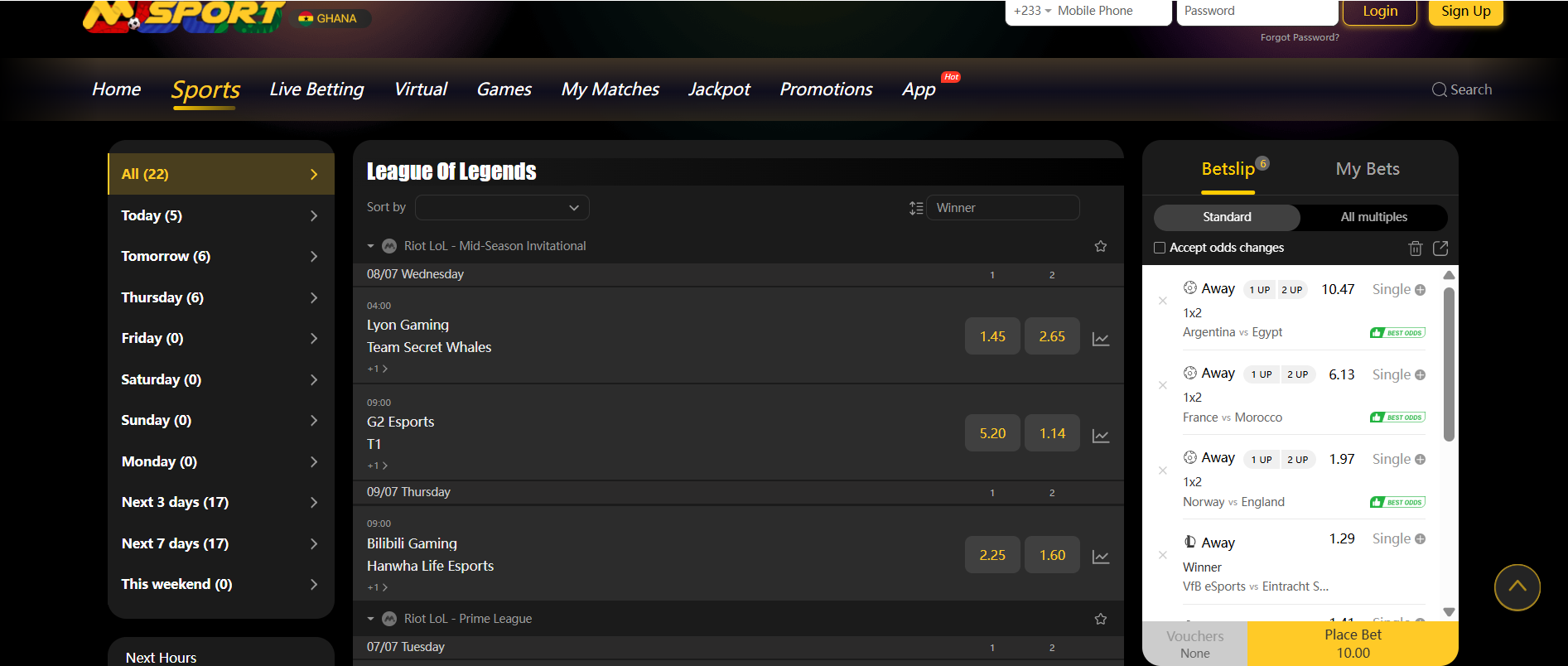
Task: Favorite the Mid-Season Invitational league star
Action: (1101, 246)
